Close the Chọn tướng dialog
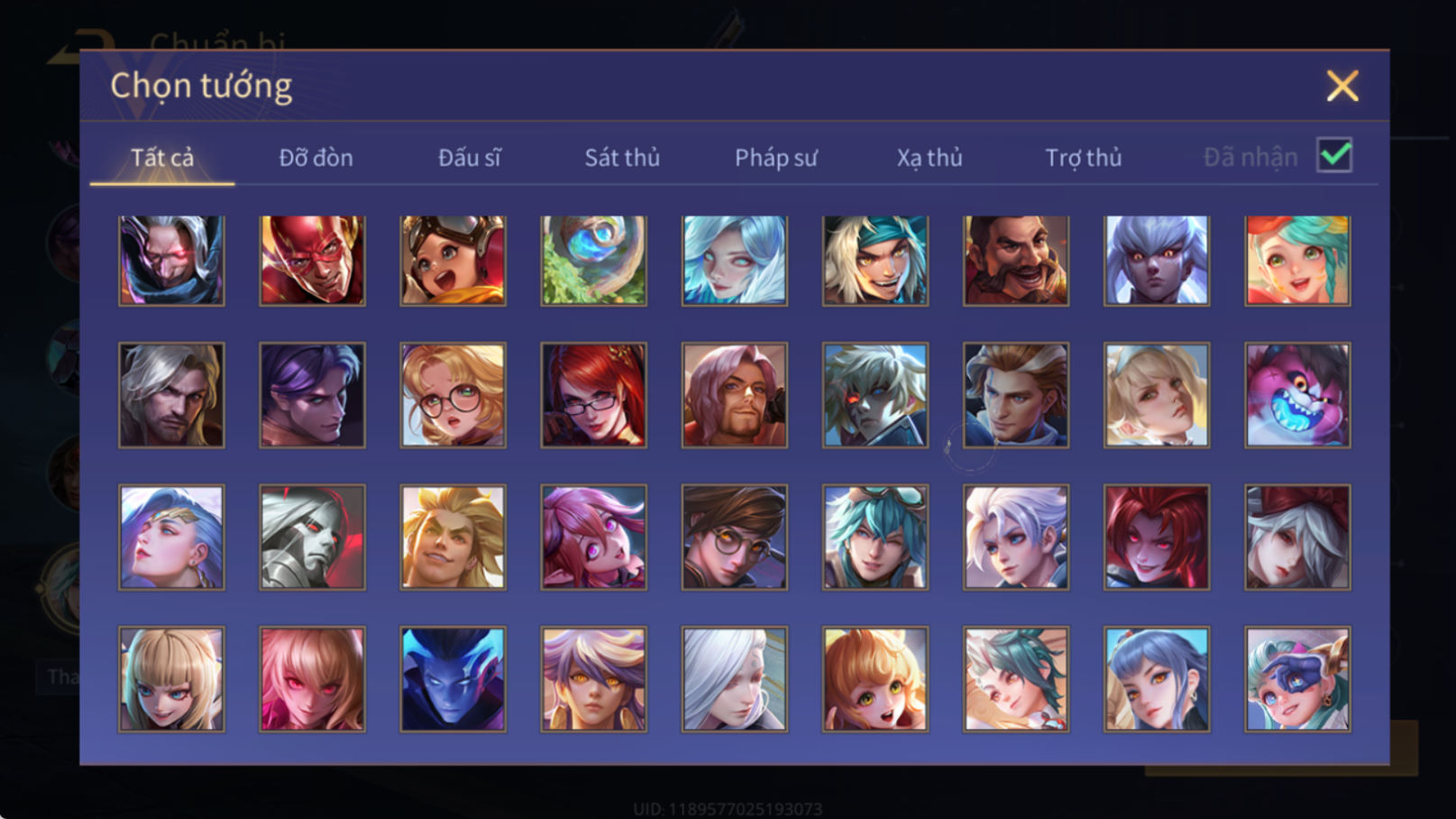Image resolution: width=1456 pixels, height=819 pixels. click(1342, 87)
